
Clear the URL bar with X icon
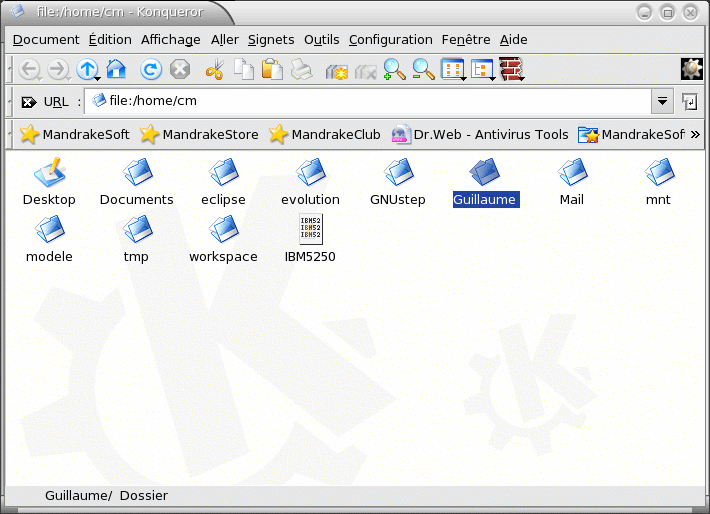click(x=29, y=102)
